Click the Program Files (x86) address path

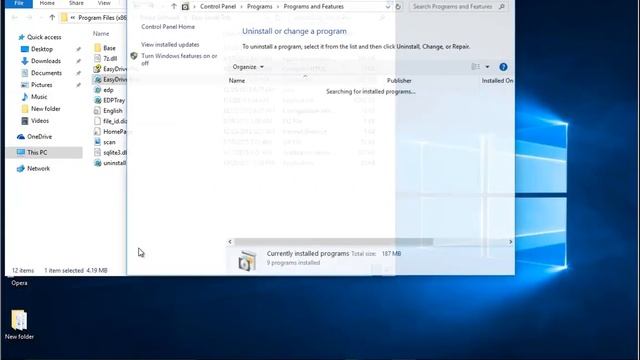click(x=102, y=18)
